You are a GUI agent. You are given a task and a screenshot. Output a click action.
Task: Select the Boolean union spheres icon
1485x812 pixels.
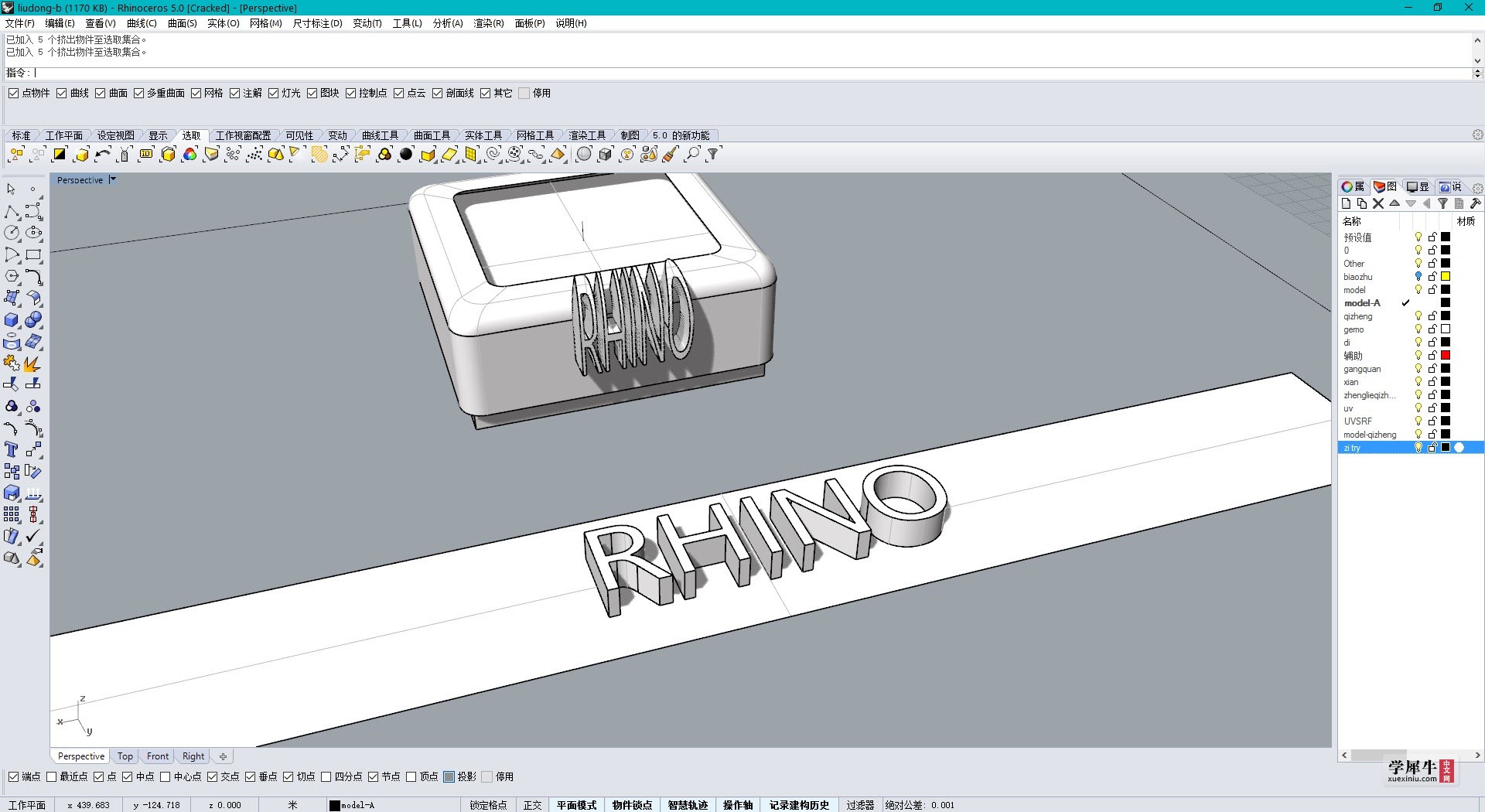pyautogui.click(x=33, y=319)
